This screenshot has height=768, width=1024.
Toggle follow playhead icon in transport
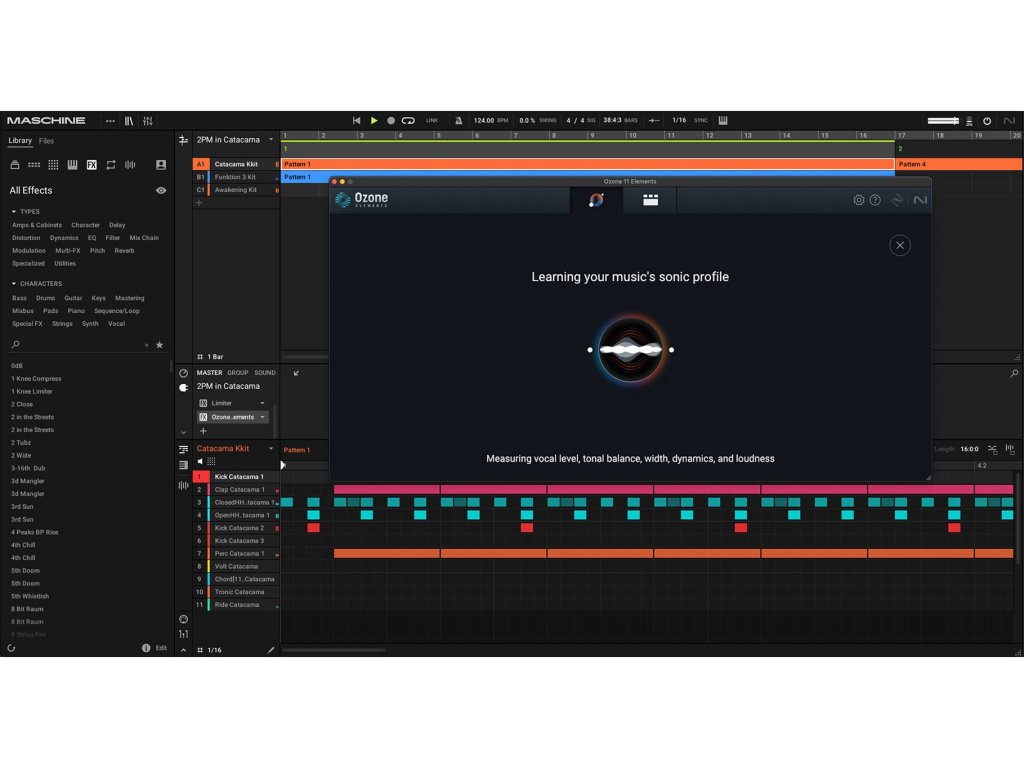pyautogui.click(x=654, y=120)
